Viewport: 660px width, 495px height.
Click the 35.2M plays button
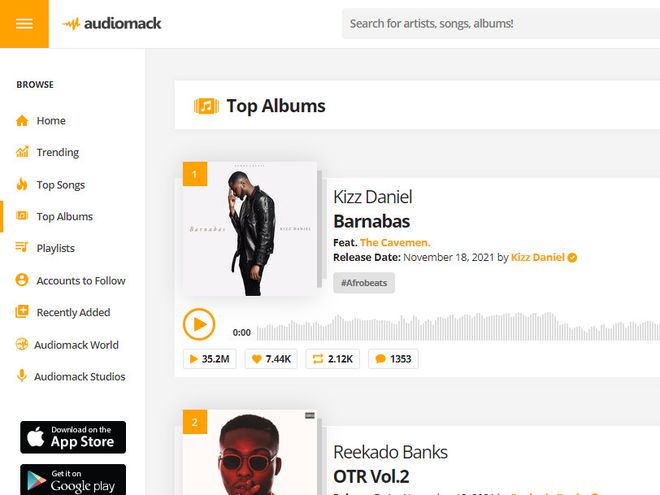[210, 359]
